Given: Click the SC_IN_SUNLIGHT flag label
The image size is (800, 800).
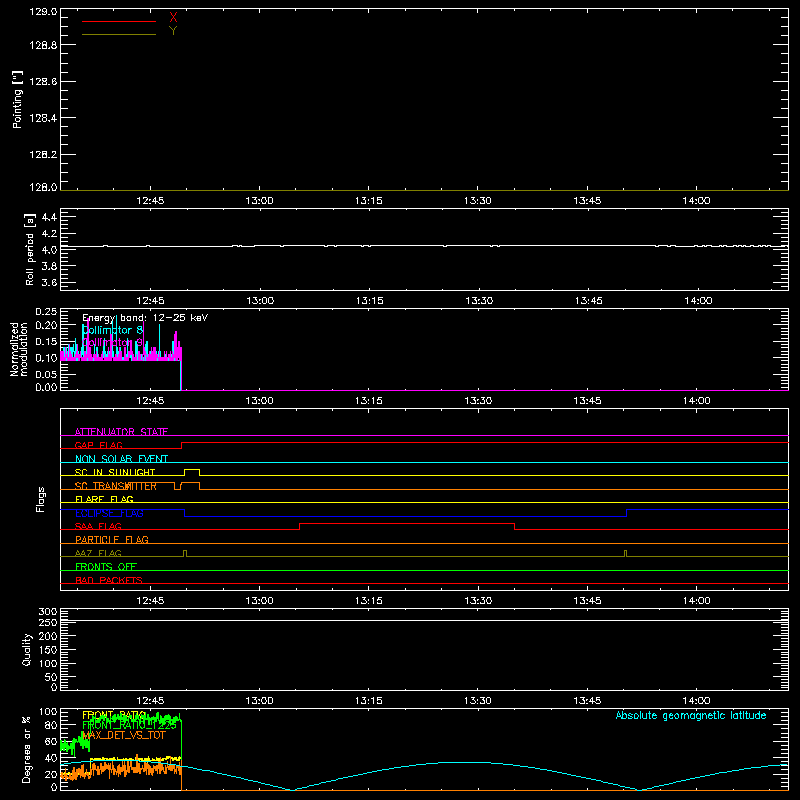Looking at the screenshot, I should coord(115,472).
